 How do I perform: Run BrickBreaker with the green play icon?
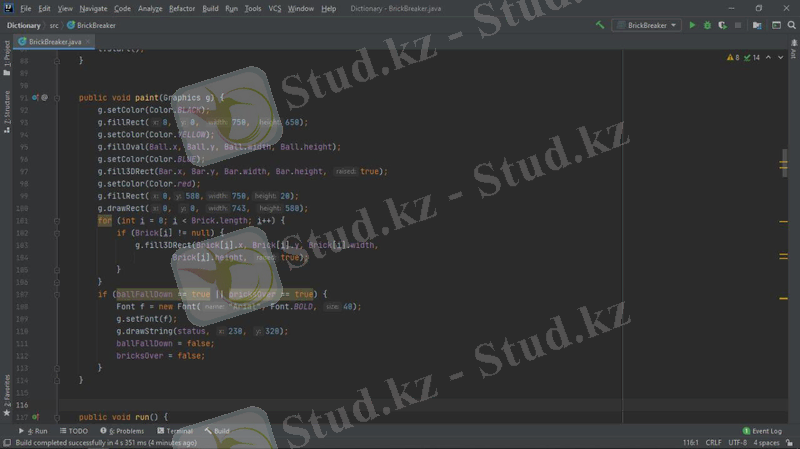point(692,25)
